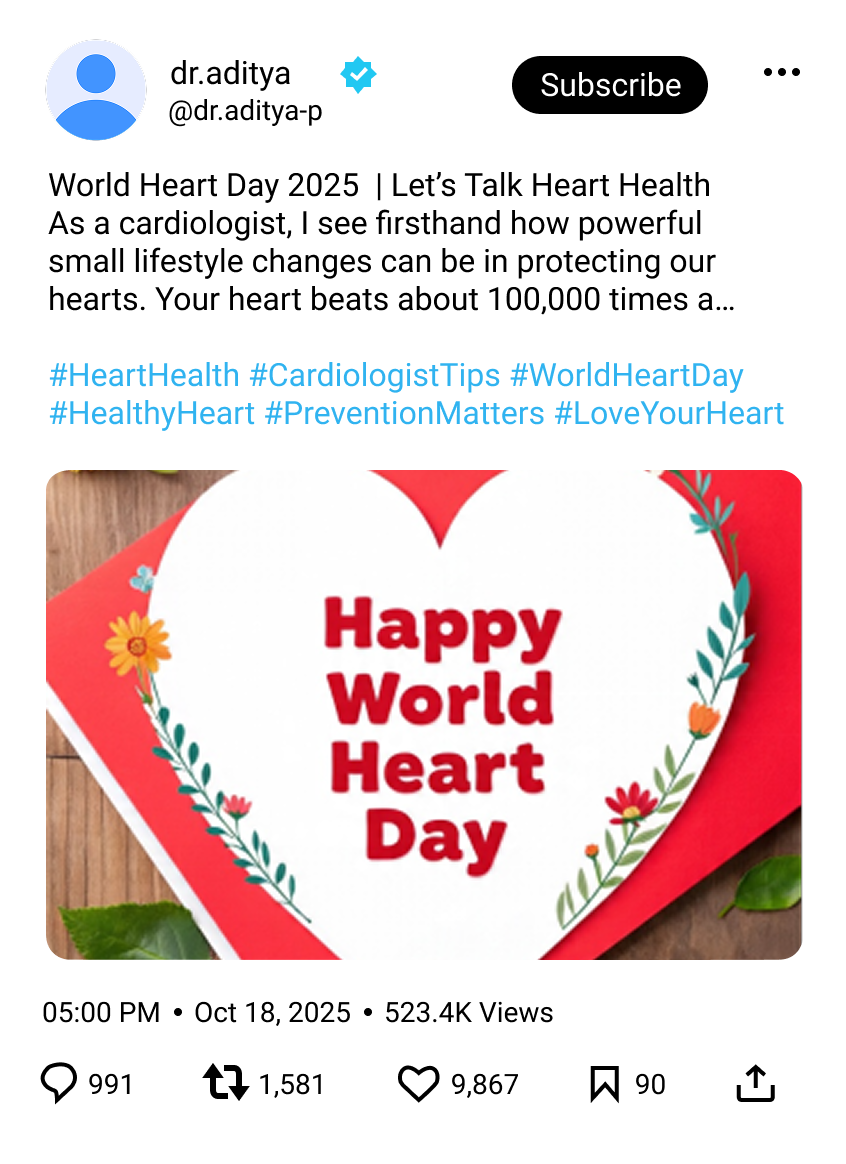The width and height of the screenshot is (846, 1164).
Task: Click dr.aditya's profile avatar
Action: pyautogui.click(x=96, y=88)
